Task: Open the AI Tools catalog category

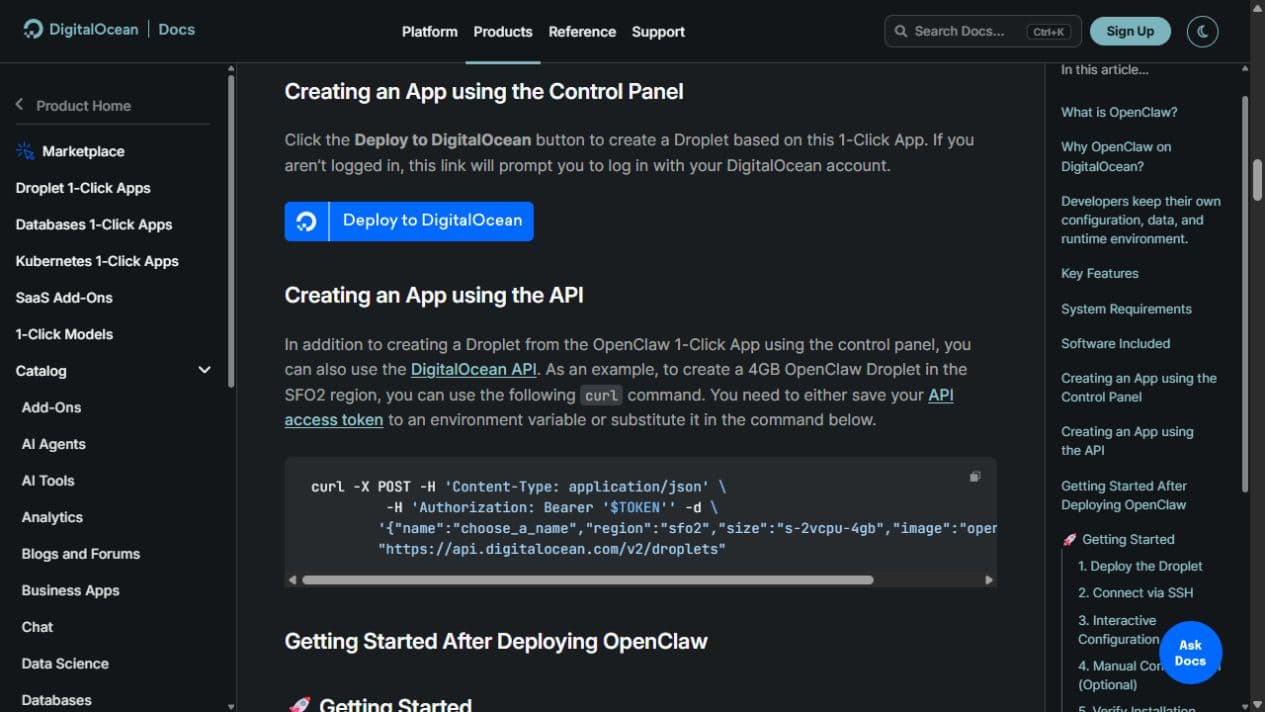Action: coord(48,481)
